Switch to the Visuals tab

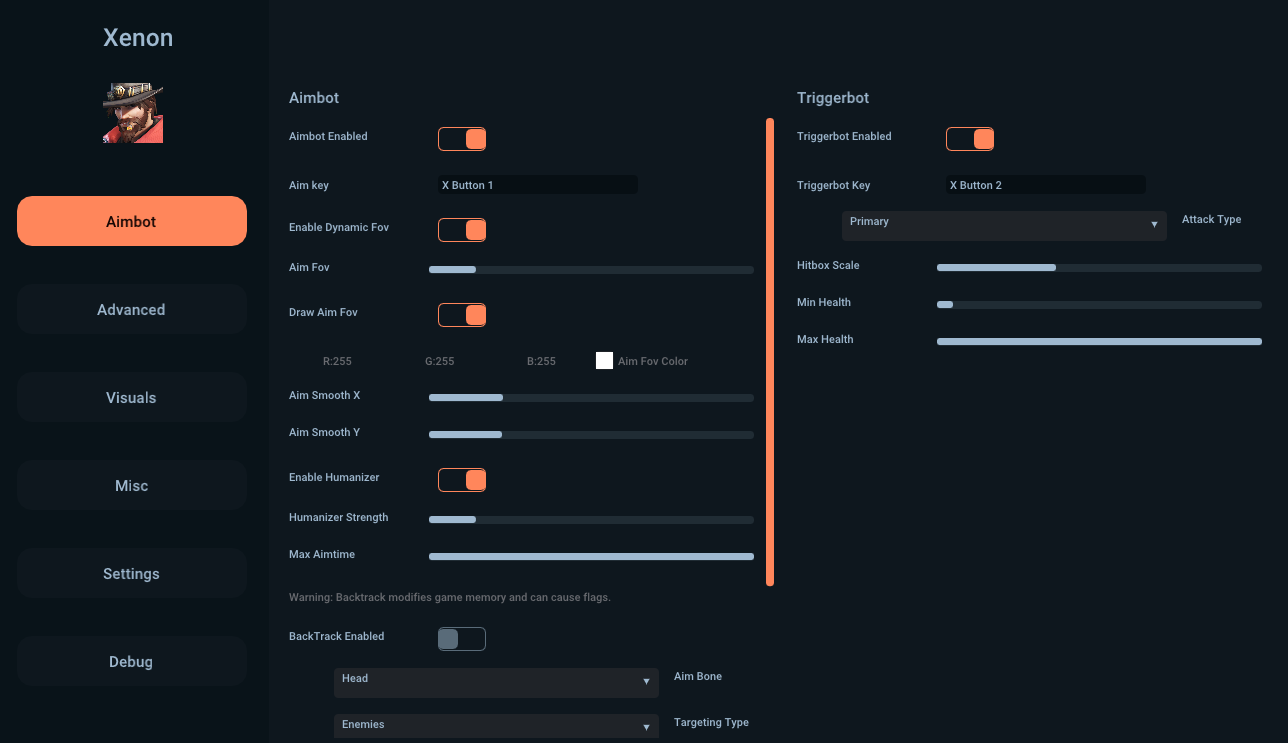(x=131, y=398)
